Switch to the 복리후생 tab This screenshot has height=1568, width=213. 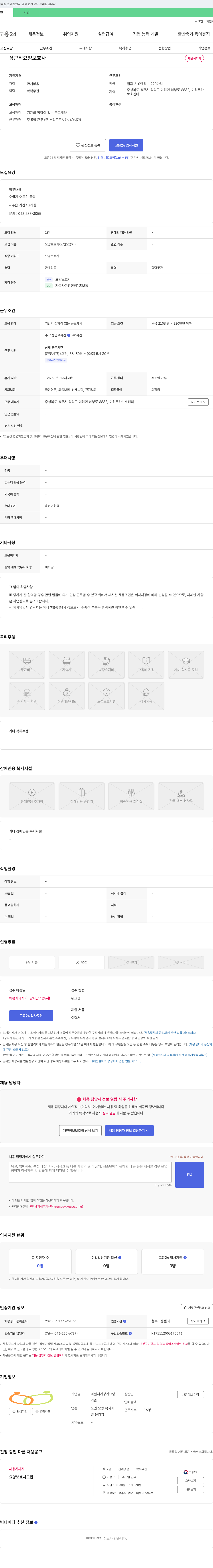pyautogui.click(x=125, y=48)
